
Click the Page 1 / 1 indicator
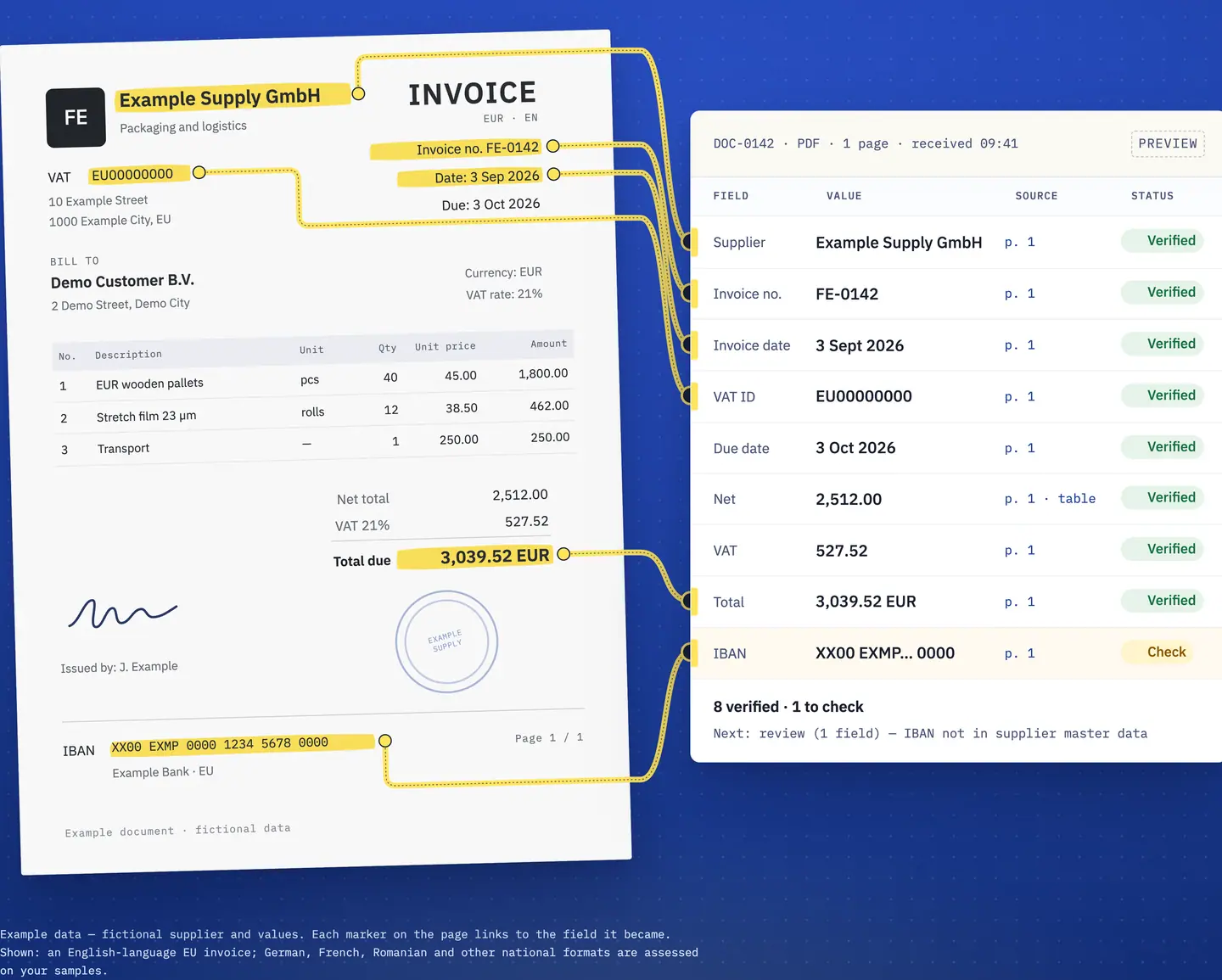click(x=549, y=737)
